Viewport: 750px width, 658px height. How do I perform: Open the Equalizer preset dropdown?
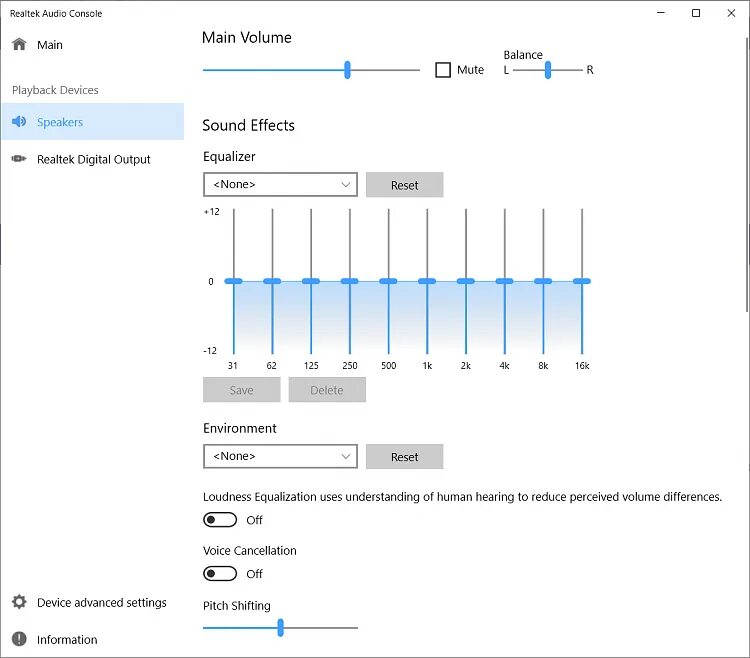pos(280,185)
